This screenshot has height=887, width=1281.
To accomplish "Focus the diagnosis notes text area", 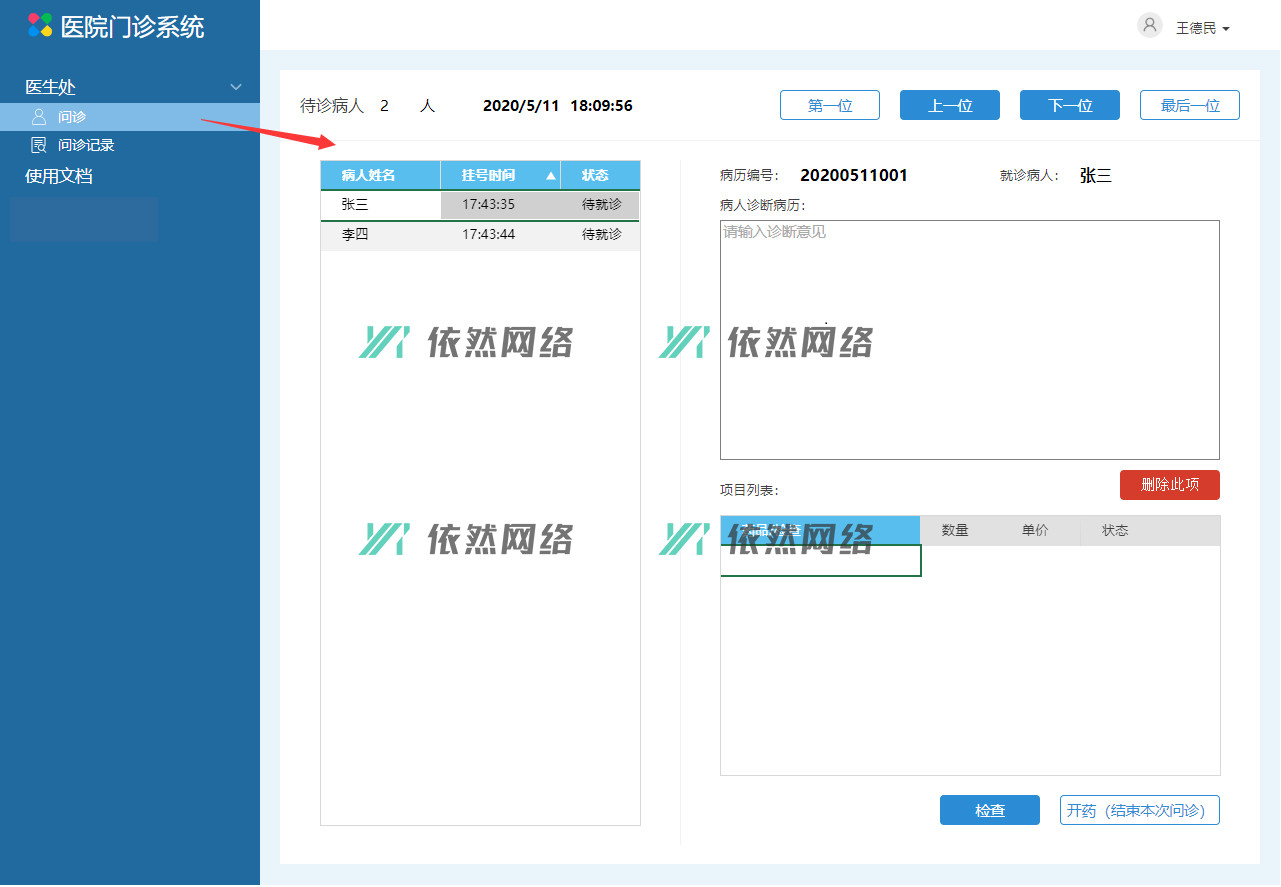I will pos(969,340).
